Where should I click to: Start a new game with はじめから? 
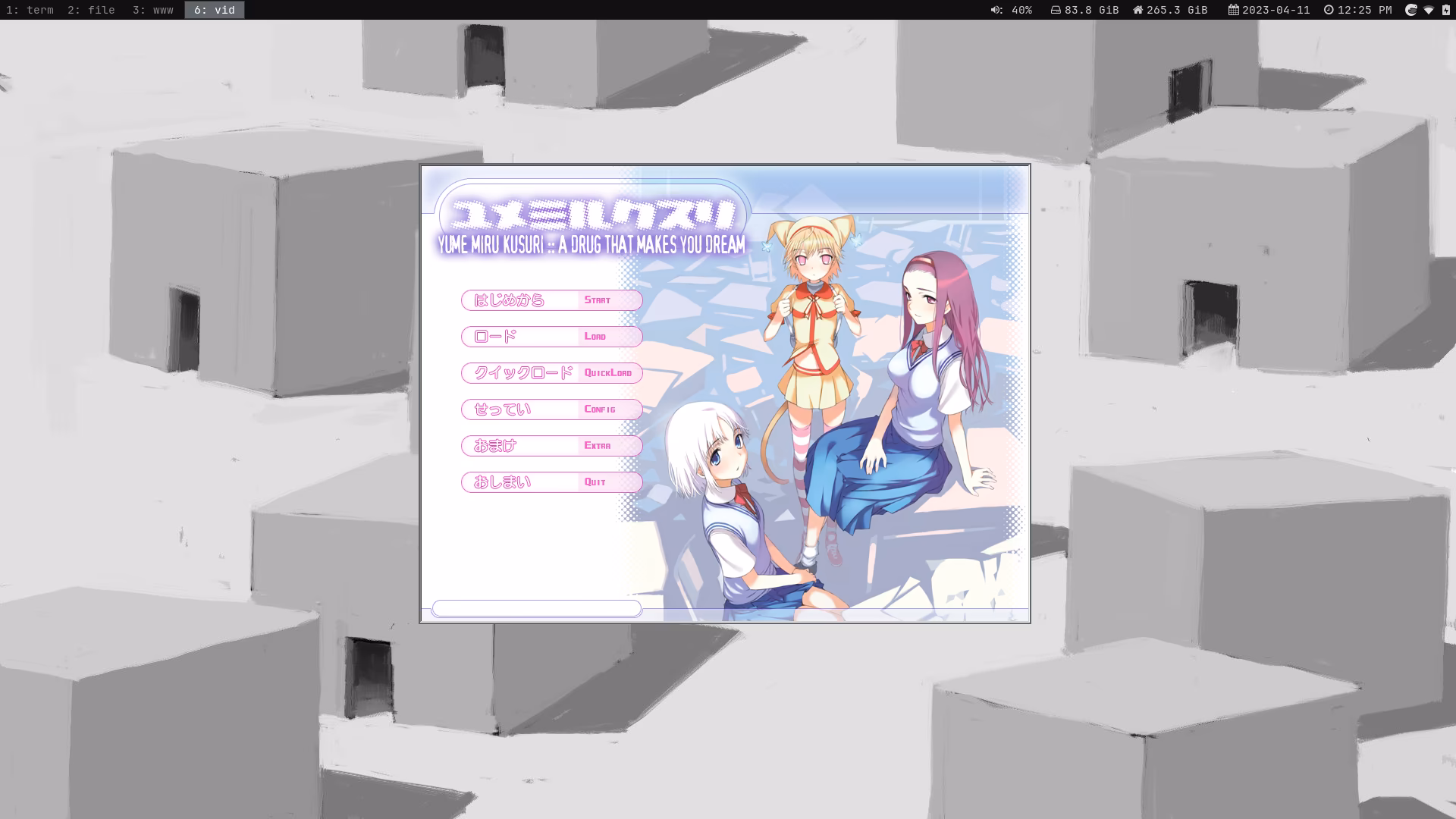[551, 300]
